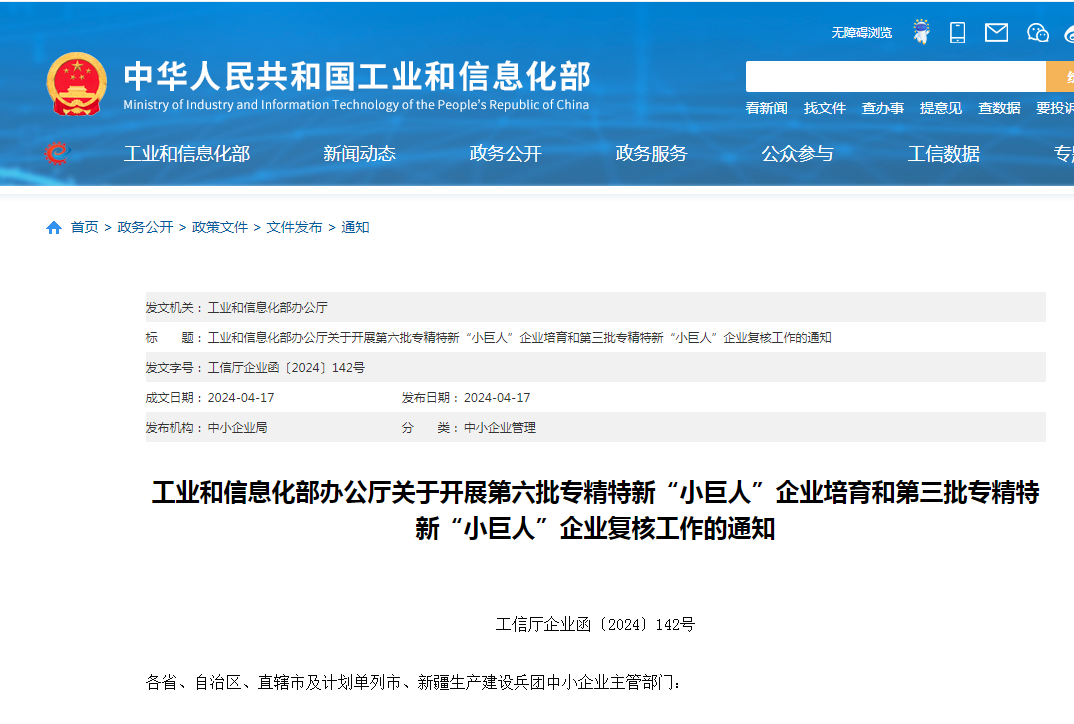Click the 找文件 quick link
The image size is (1074, 724).
(824, 108)
